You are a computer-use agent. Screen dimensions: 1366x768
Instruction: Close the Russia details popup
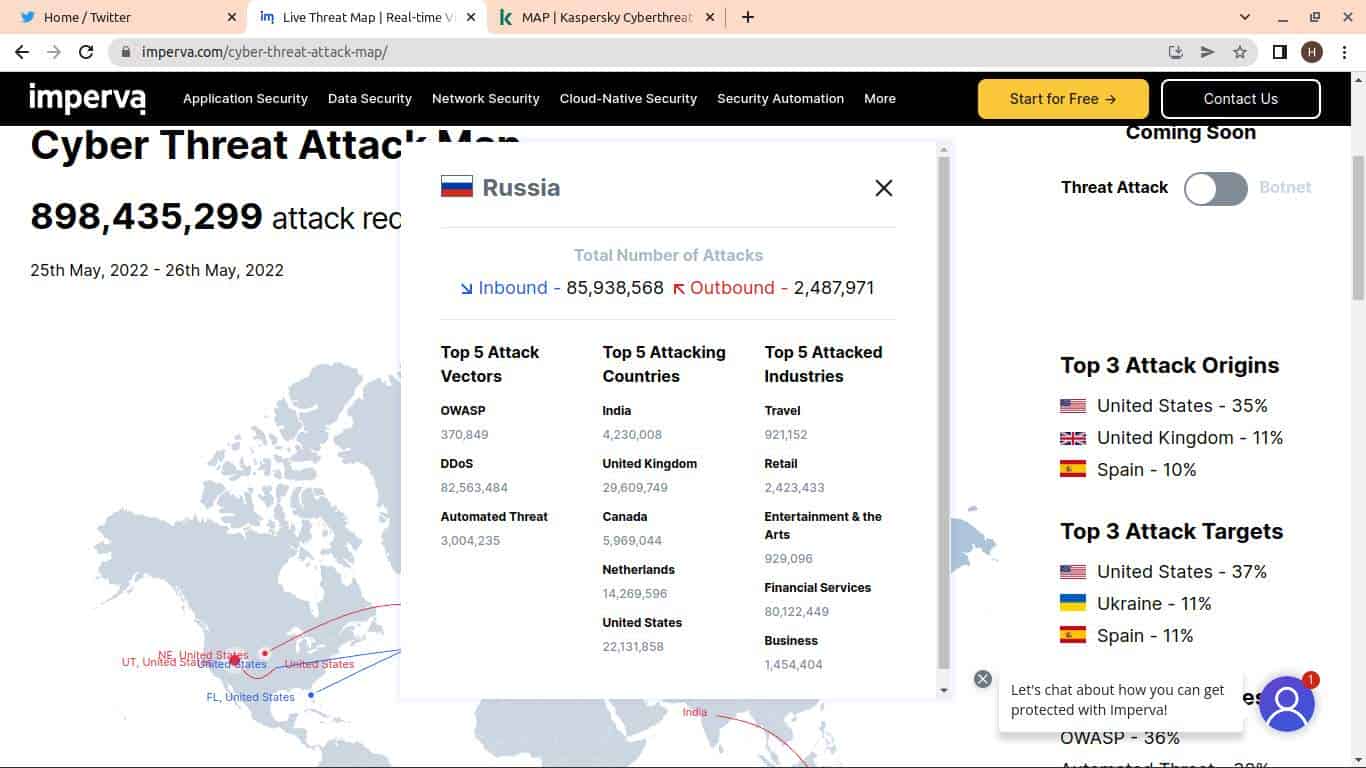tap(883, 188)
